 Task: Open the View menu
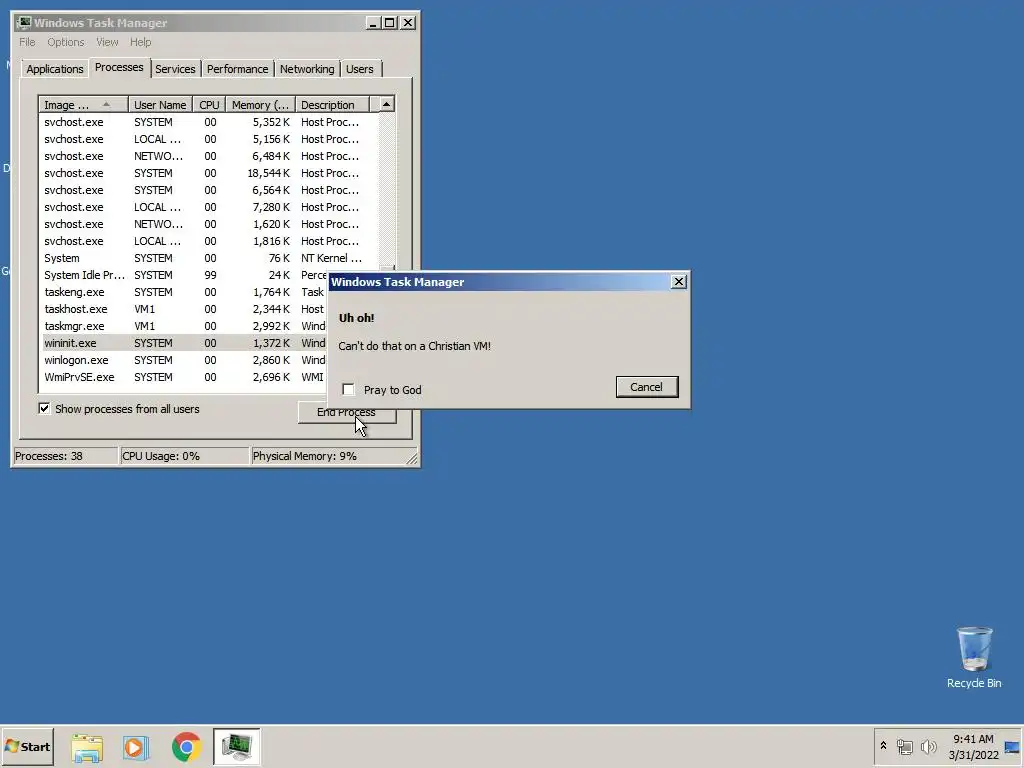pyautogui.click(x=107, y=42)
